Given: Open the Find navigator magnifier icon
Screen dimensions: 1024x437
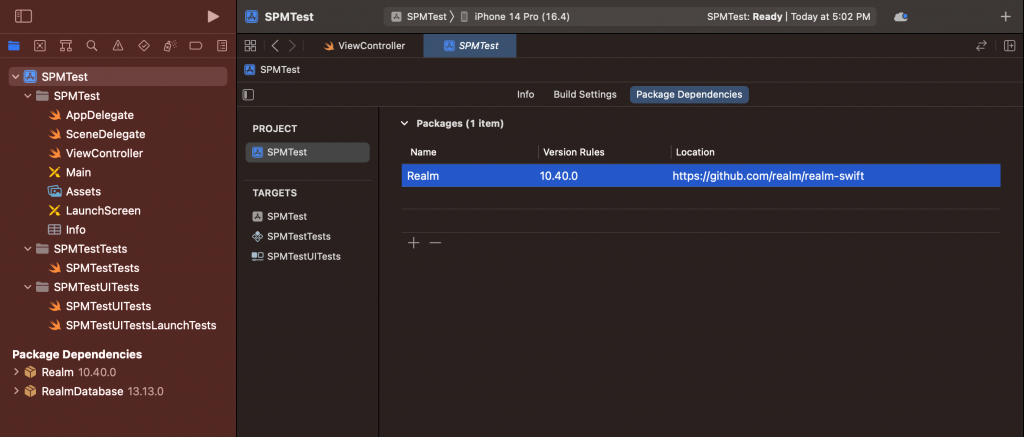Looking at the screenshot, I should click(92, 46).
